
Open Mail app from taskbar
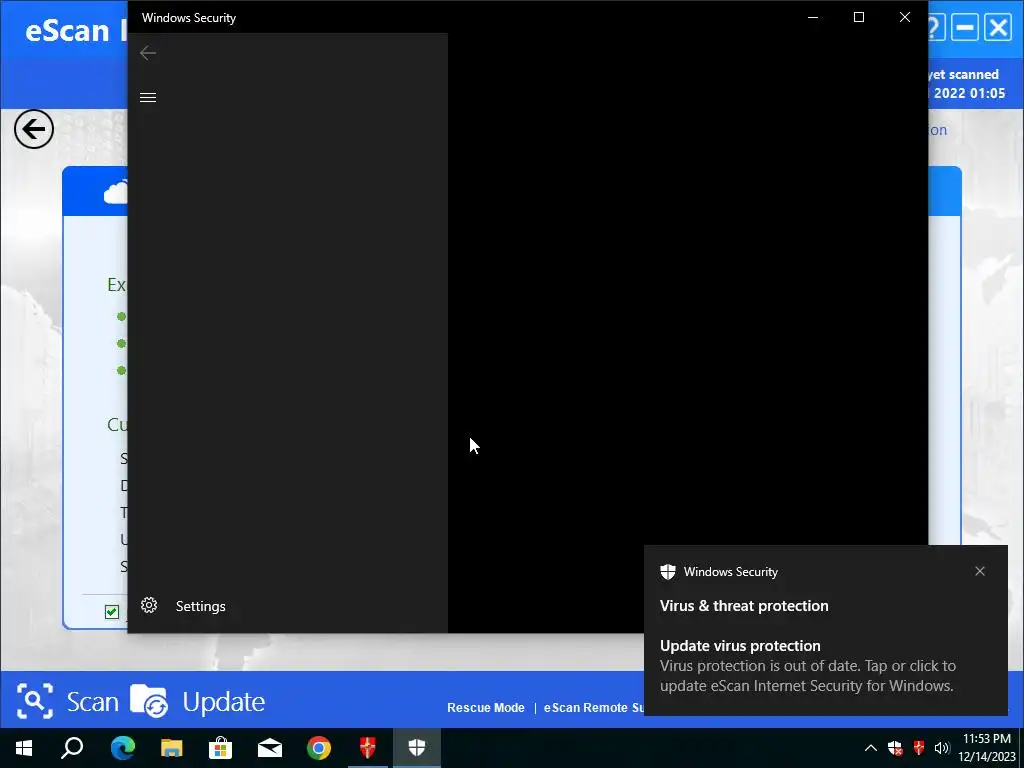pyautogui.click(x=270, y=748)
